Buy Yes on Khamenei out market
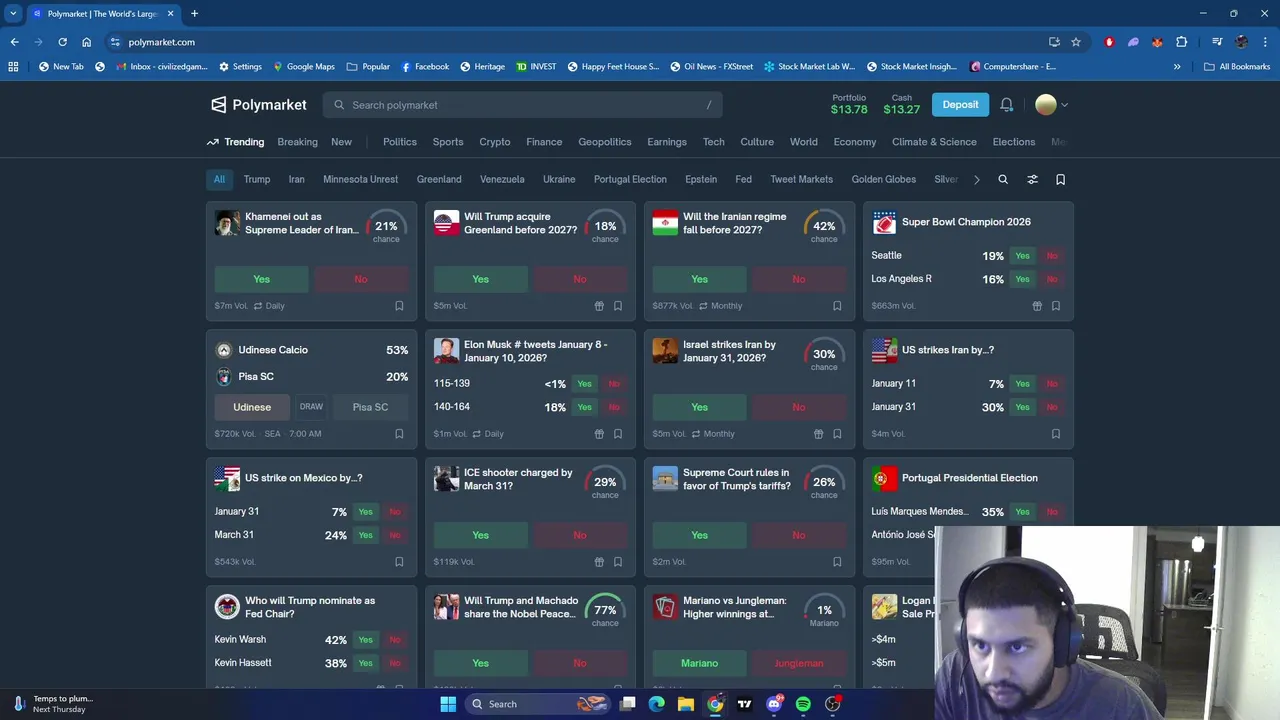This screenshot has width=1280, height=720. tap(262, 279)
